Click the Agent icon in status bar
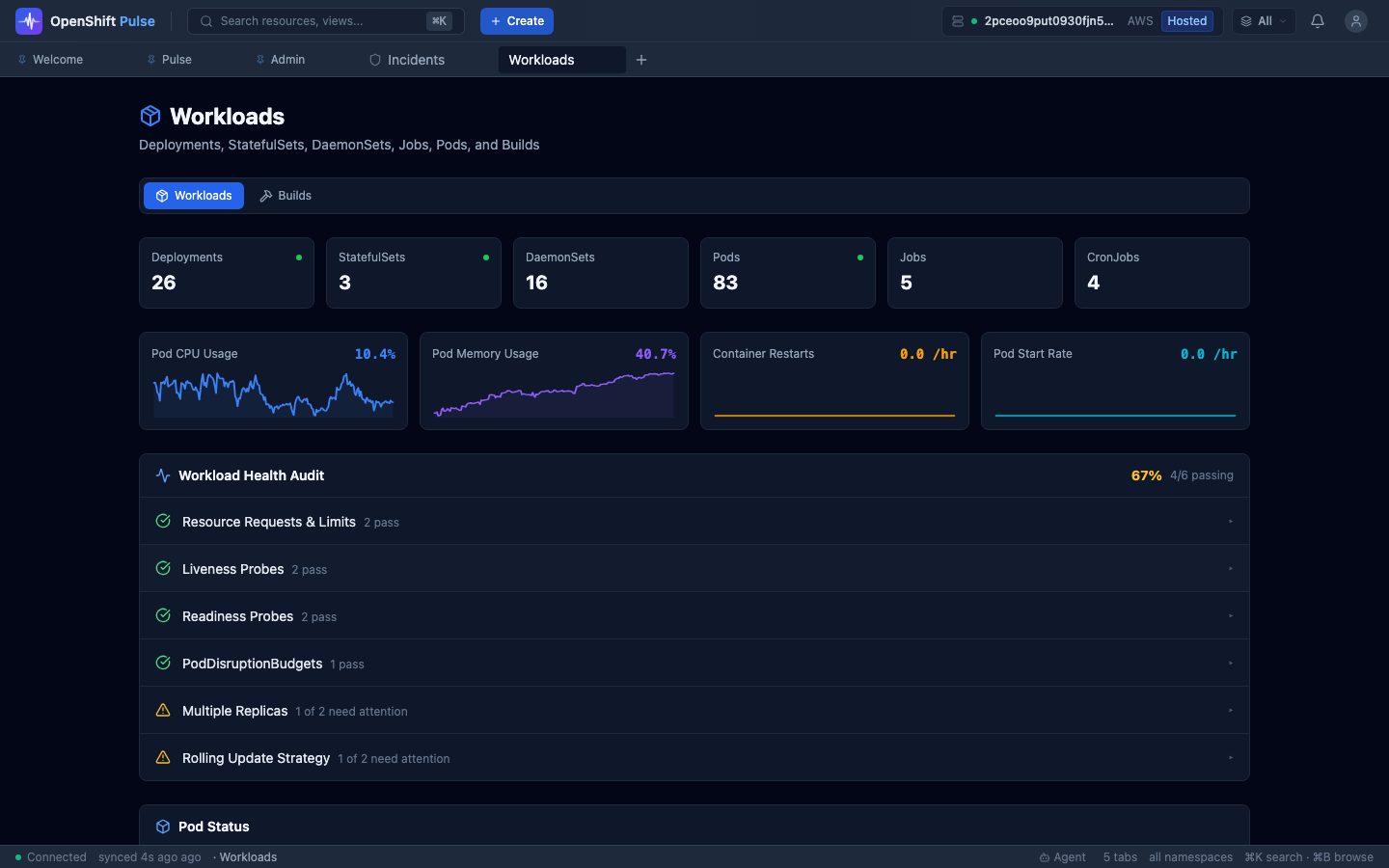1389x868 pixels. coord(1045,857)
